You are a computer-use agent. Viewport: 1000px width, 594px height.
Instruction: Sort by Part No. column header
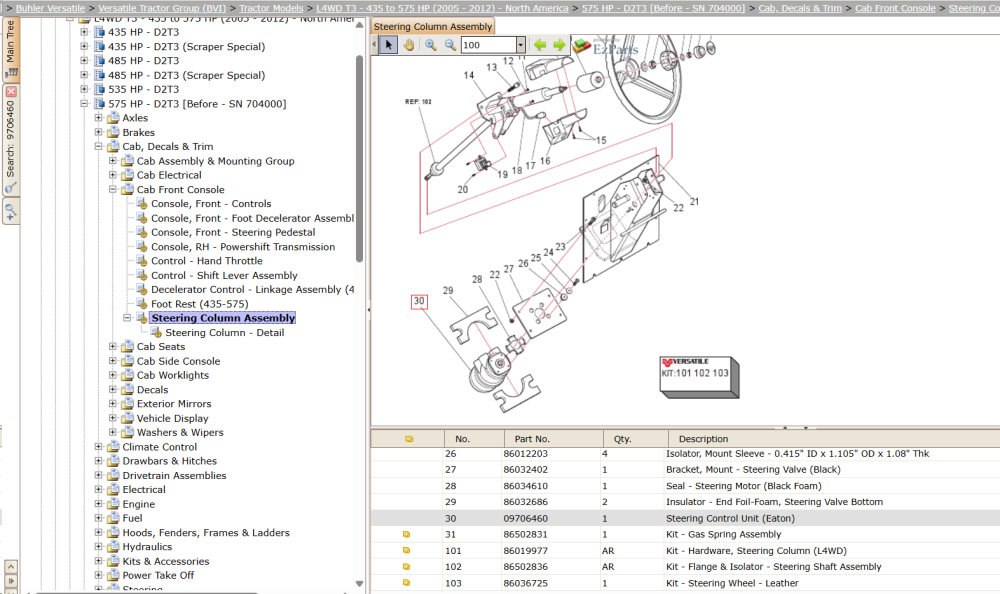click(x=551, y=438)
